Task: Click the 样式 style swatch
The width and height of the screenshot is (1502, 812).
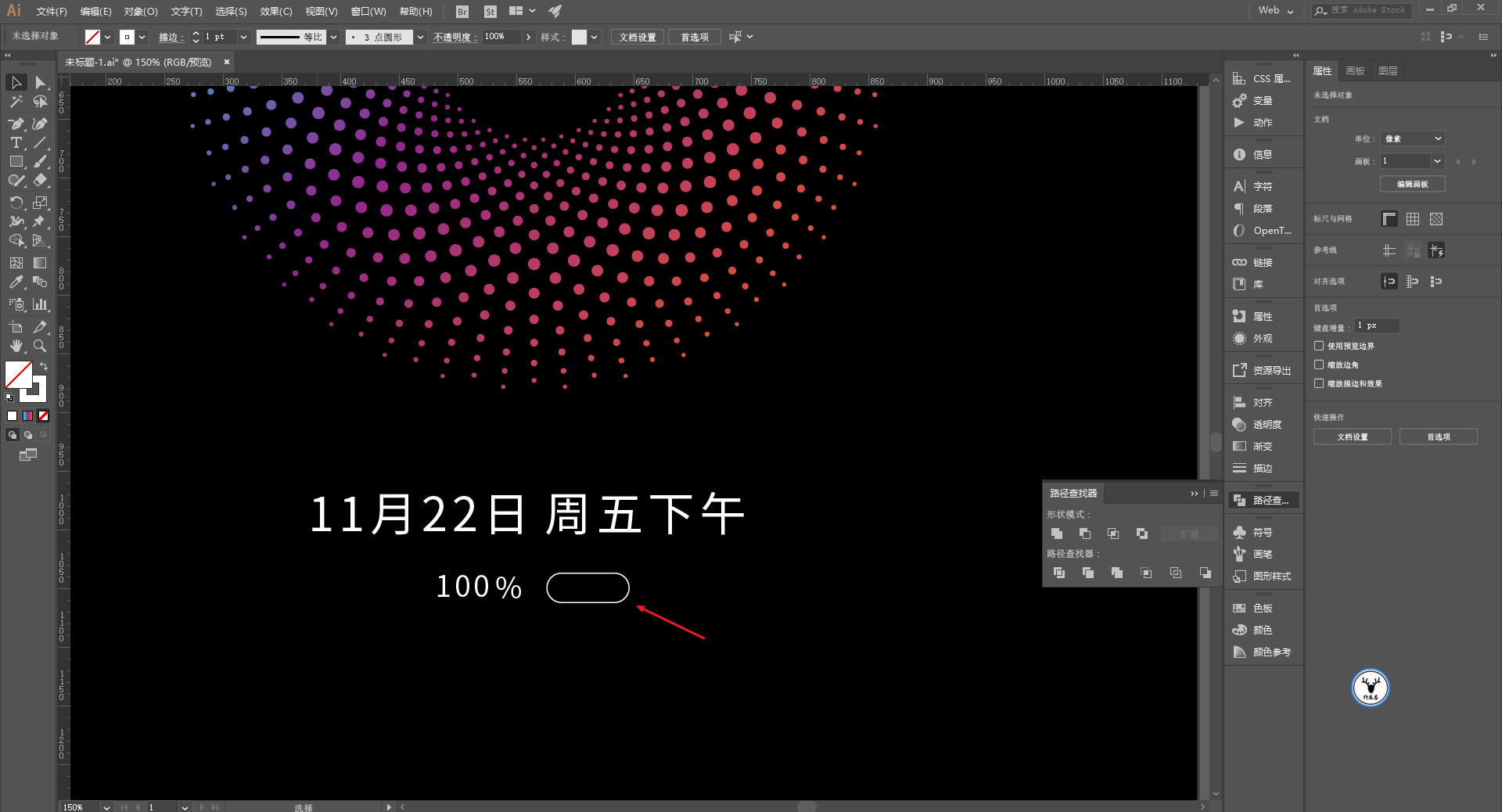Action: coord(579,37)
